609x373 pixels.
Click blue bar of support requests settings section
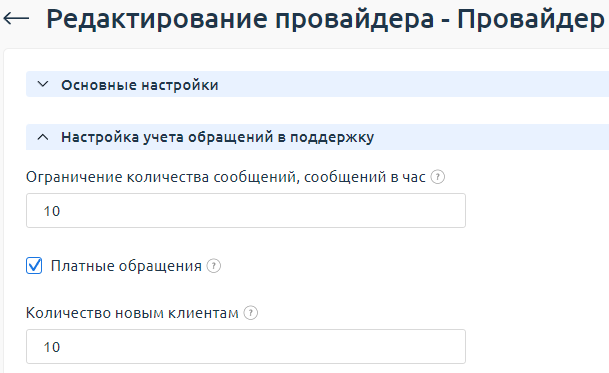click(x=317, y=137)
